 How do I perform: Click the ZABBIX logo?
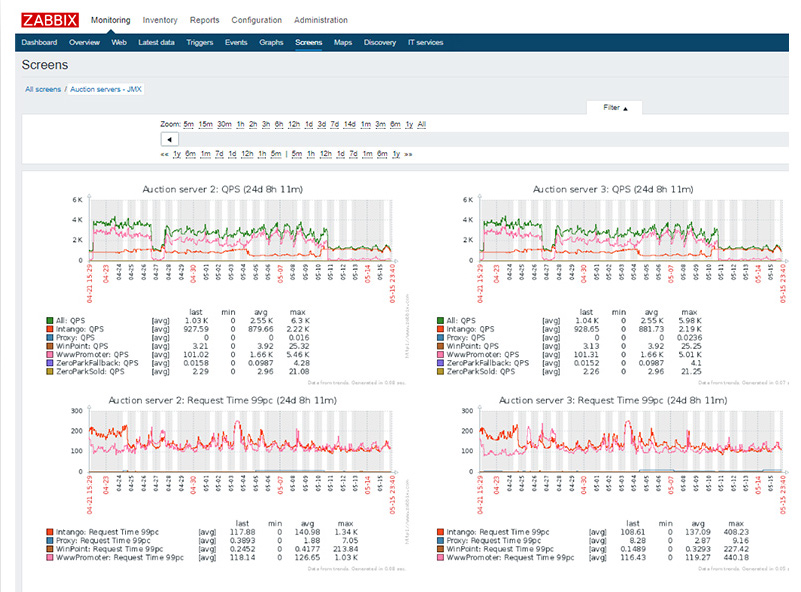click(50, 20)
